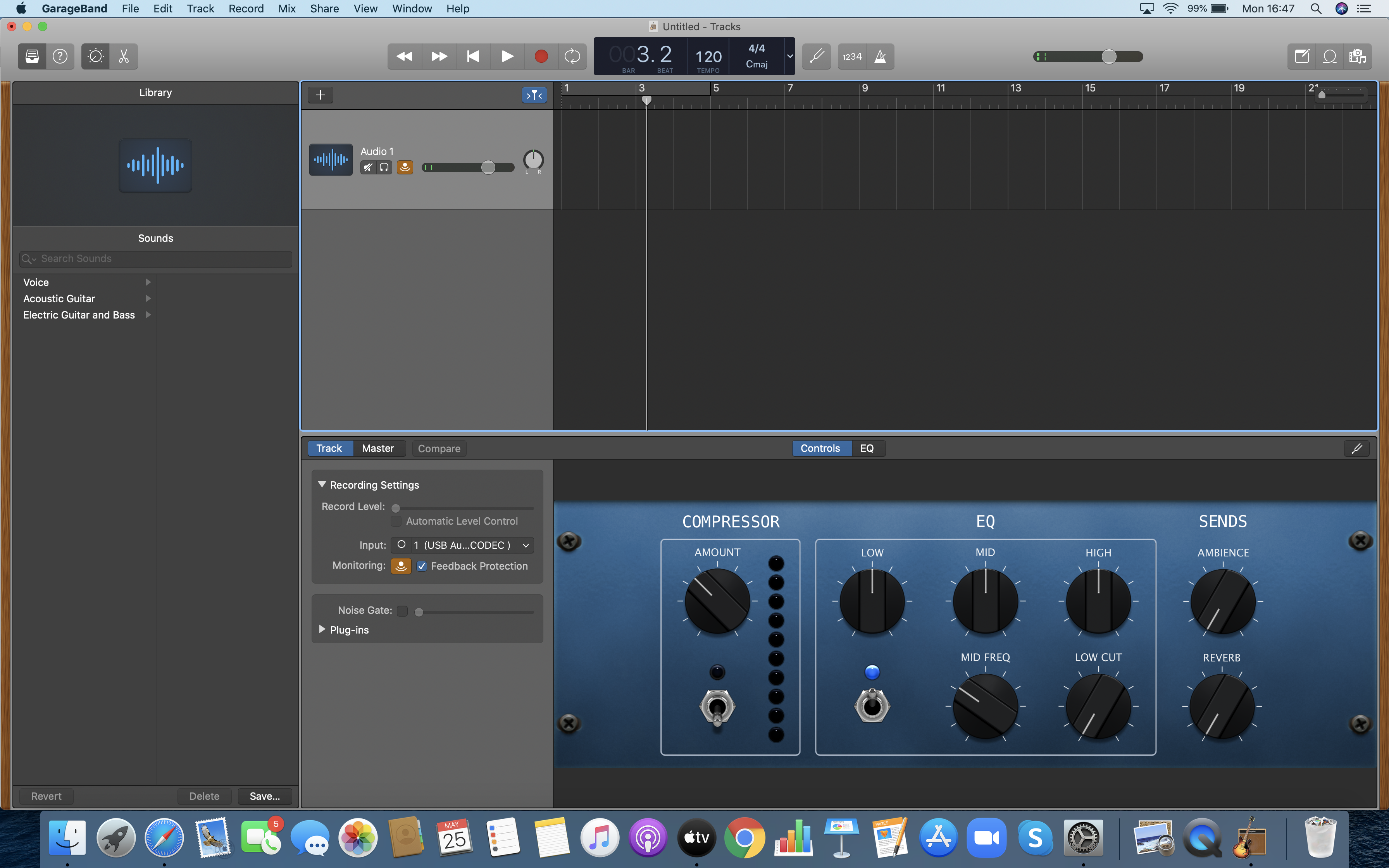Image resolution: width=1389 pixels, height=868 pixels.
Task: Expand the Plug-ins section
Action: point(322,630)
